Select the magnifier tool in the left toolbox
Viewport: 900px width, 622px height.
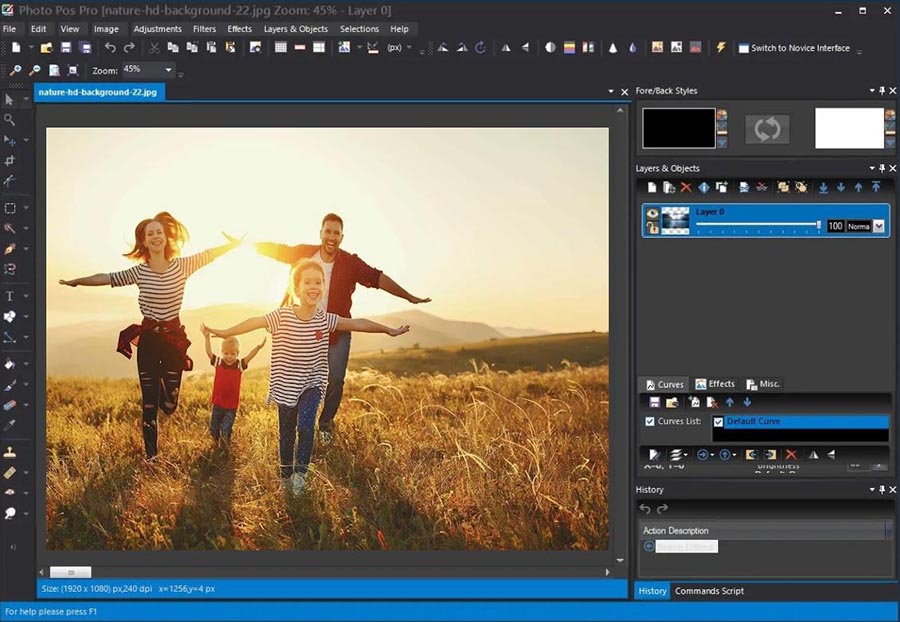pyautogui.click(x=10, y=120)
